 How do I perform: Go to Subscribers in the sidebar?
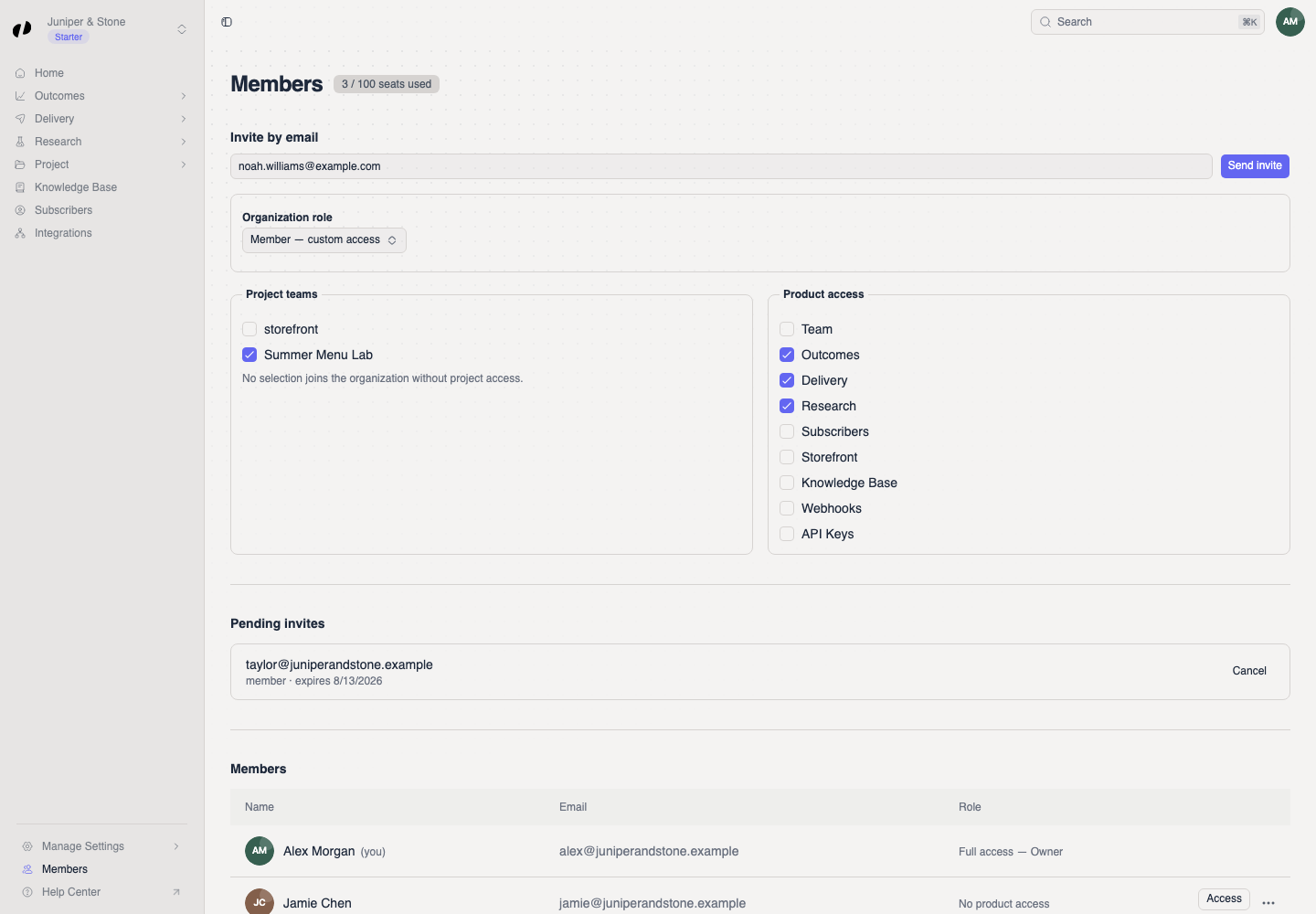click(101, 210)
